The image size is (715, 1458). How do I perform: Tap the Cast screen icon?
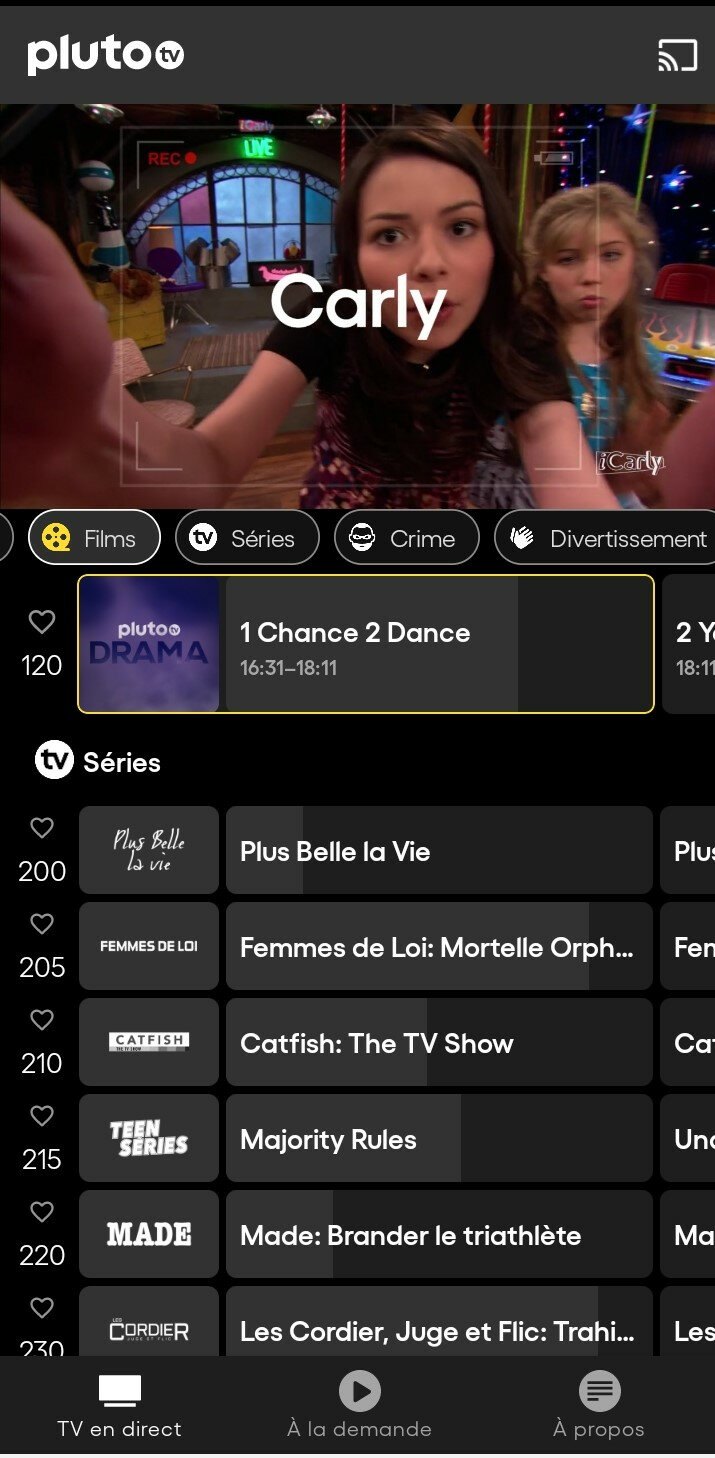tap(677, 55)
